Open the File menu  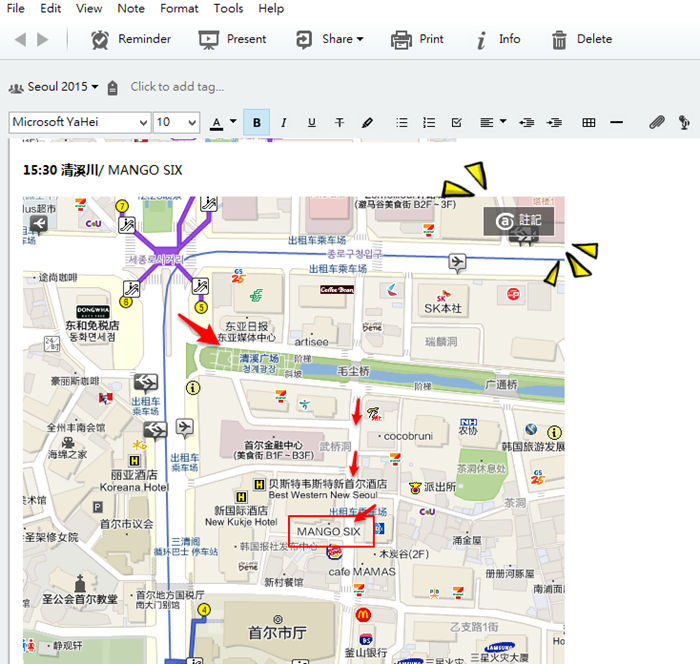[x=16, y=8]
